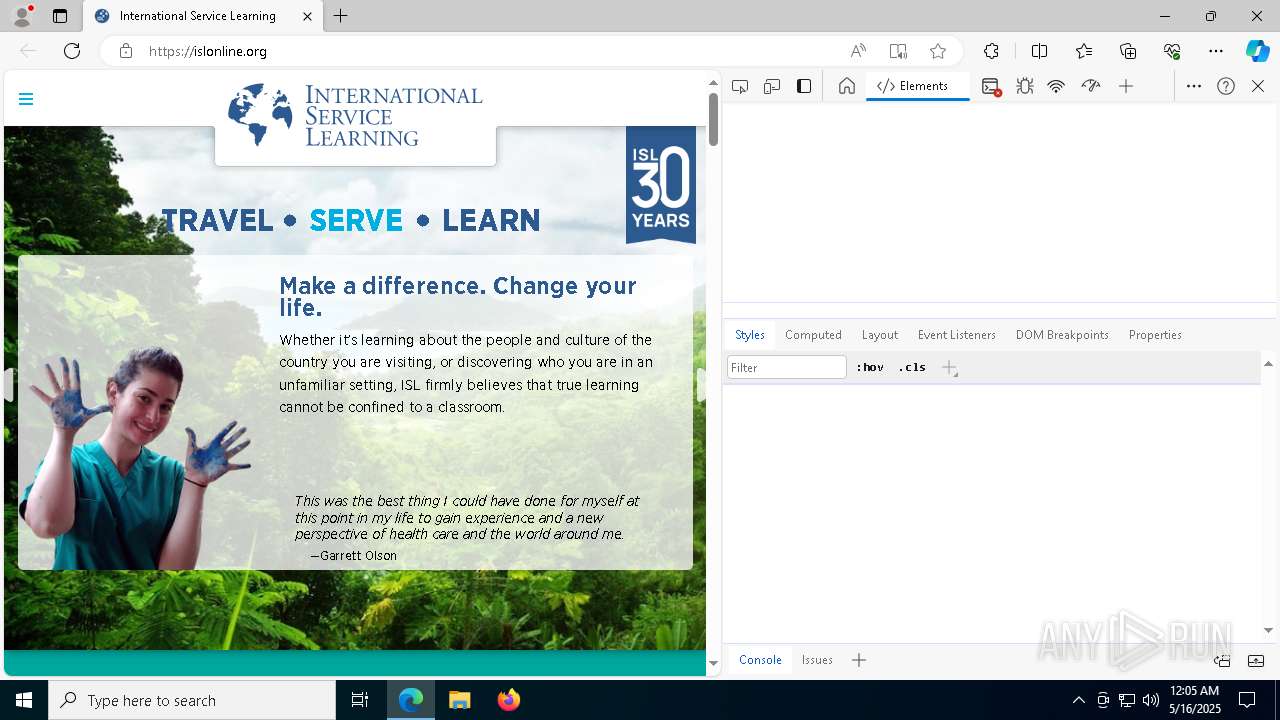The image size is (1280, 720).
Task: Open the Issues drawer tab
Action: [x=817, y=660]
